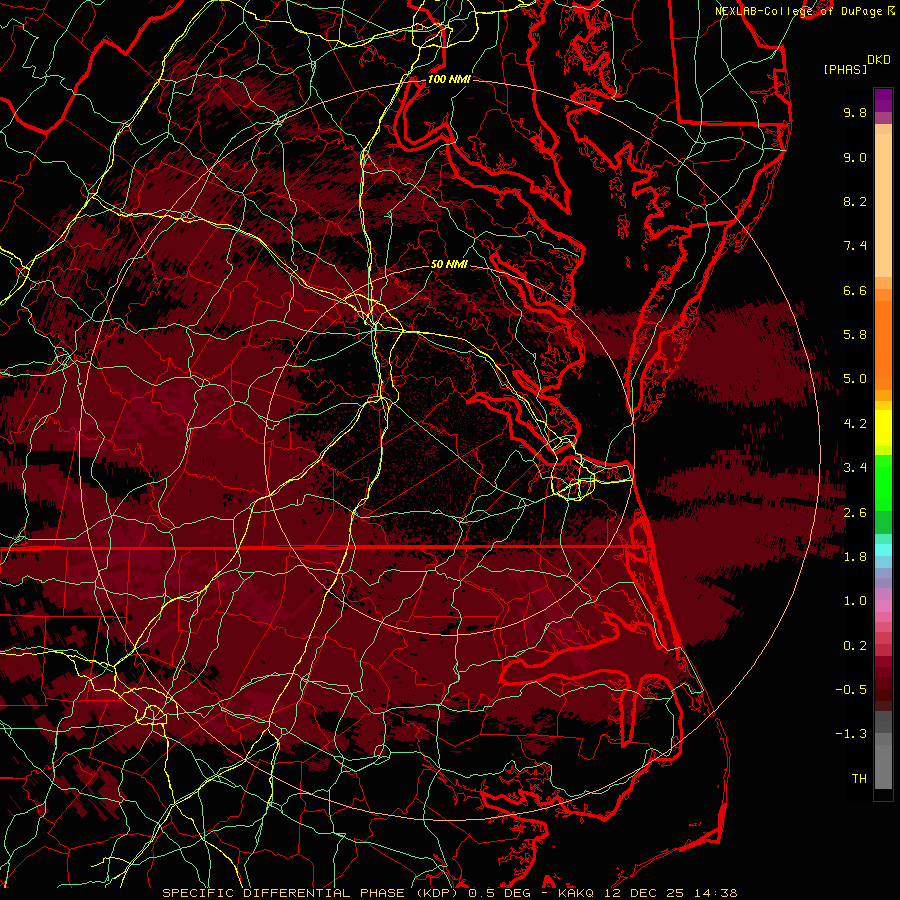
Task: Click the yellow segment of the color bar
Action: point(883,428)
